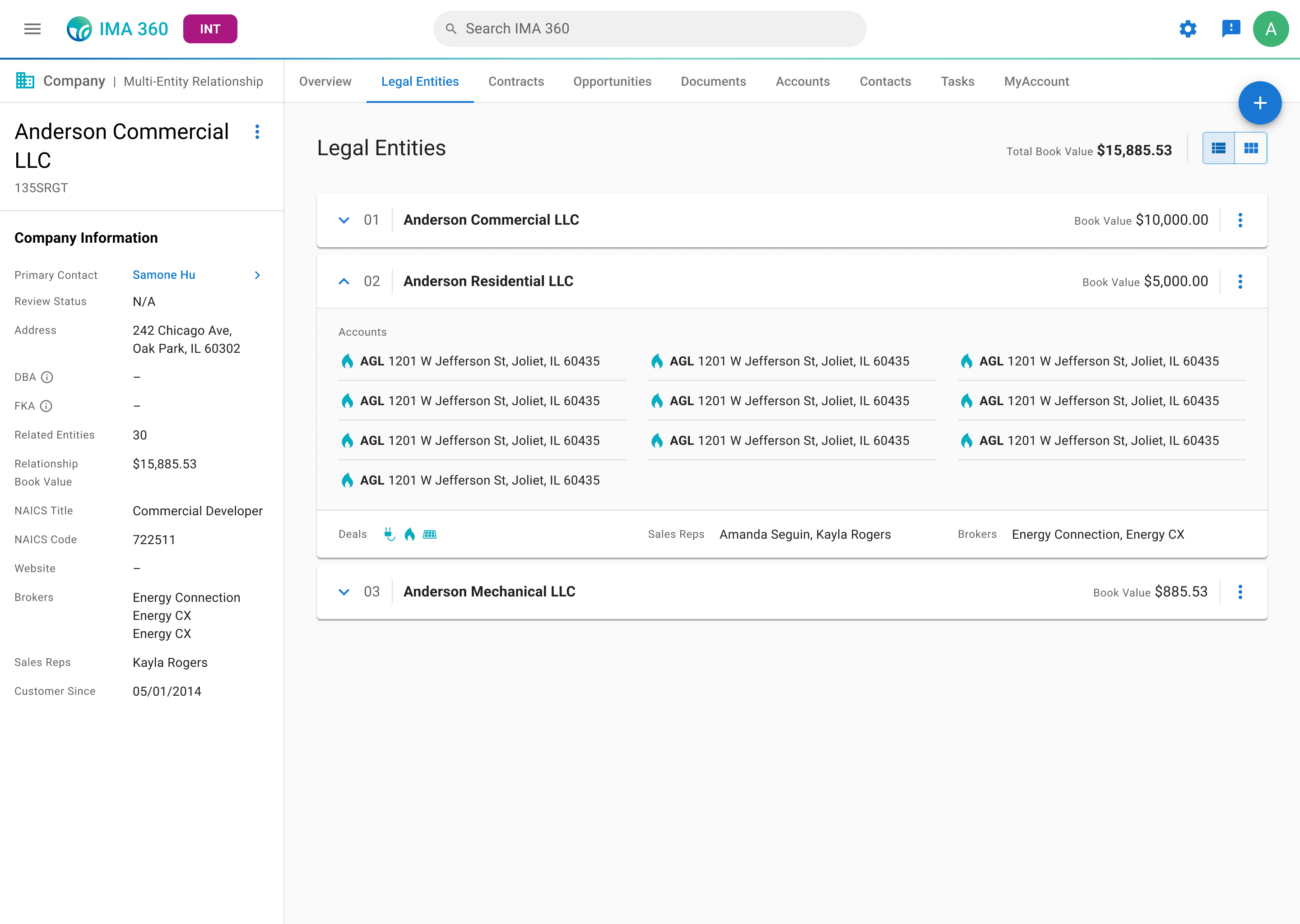Viewport: 1300px width, 924px height.
Task: Open Samone Hu primary contact link
Action: coord(164,275)
